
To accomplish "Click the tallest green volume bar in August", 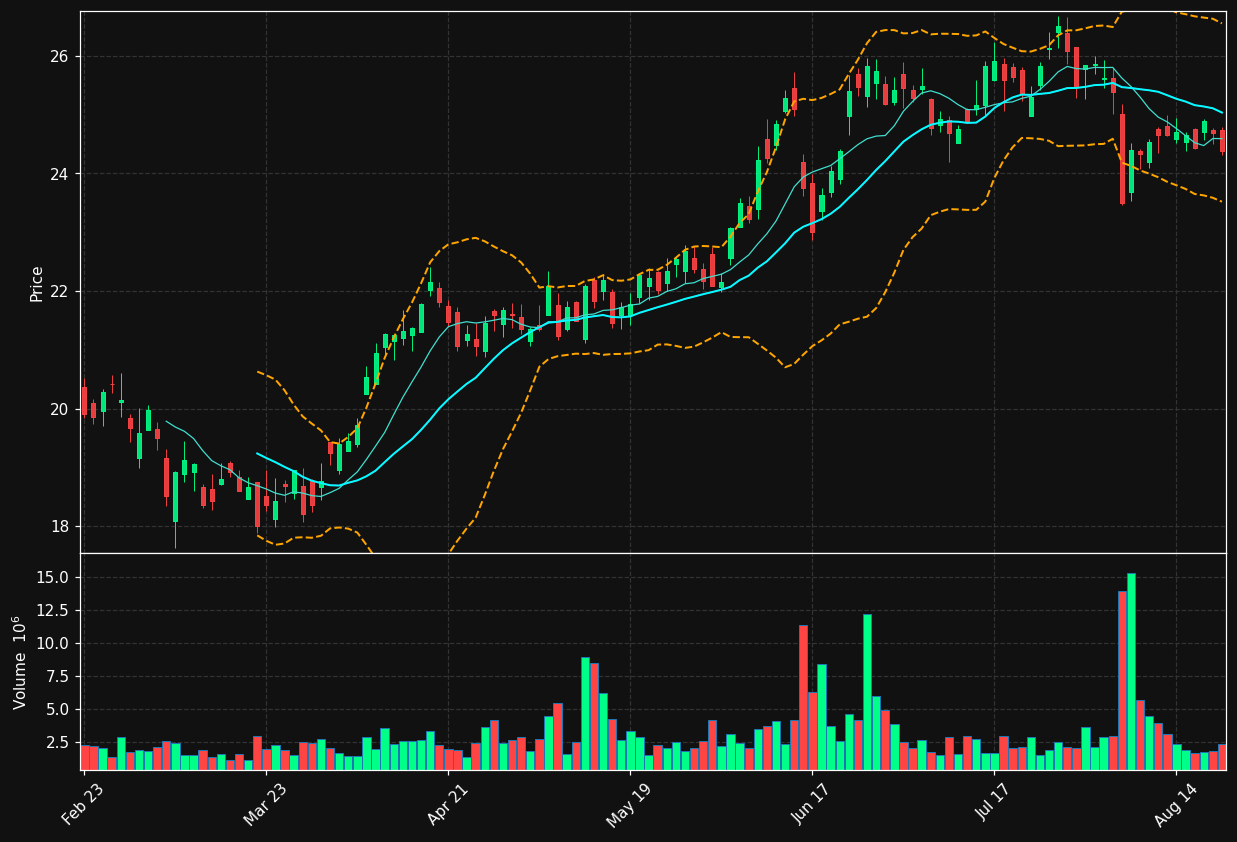I will click(x=1131, y=671).
